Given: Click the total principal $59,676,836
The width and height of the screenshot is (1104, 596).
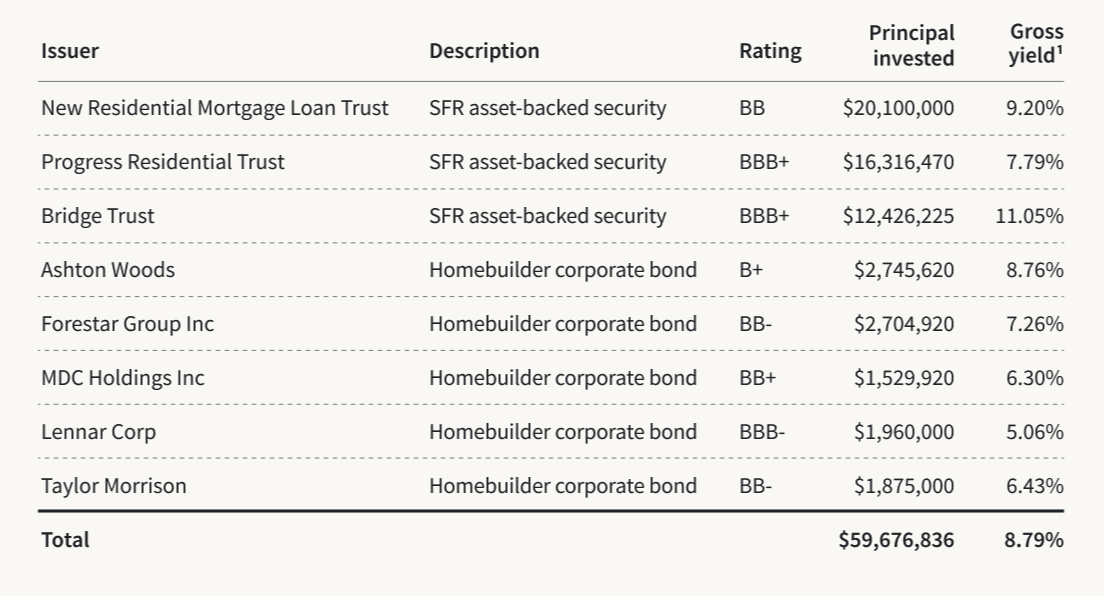Looking at the screenshot, I should (896, 540).
